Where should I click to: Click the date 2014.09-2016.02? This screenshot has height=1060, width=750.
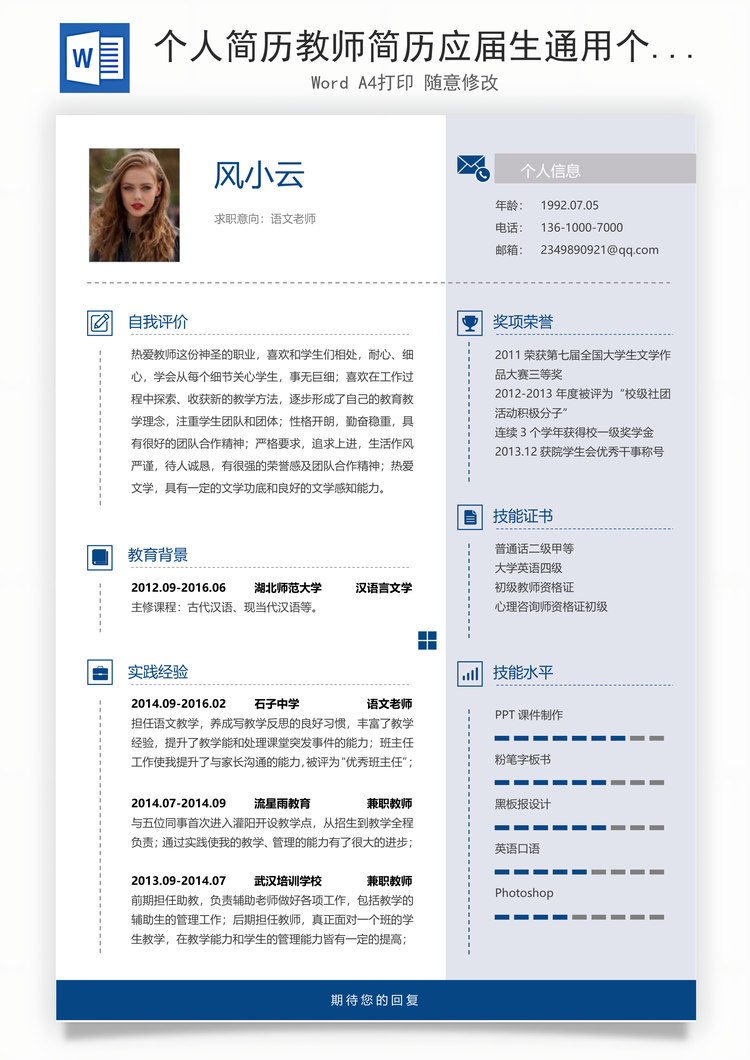coord(179,704)
